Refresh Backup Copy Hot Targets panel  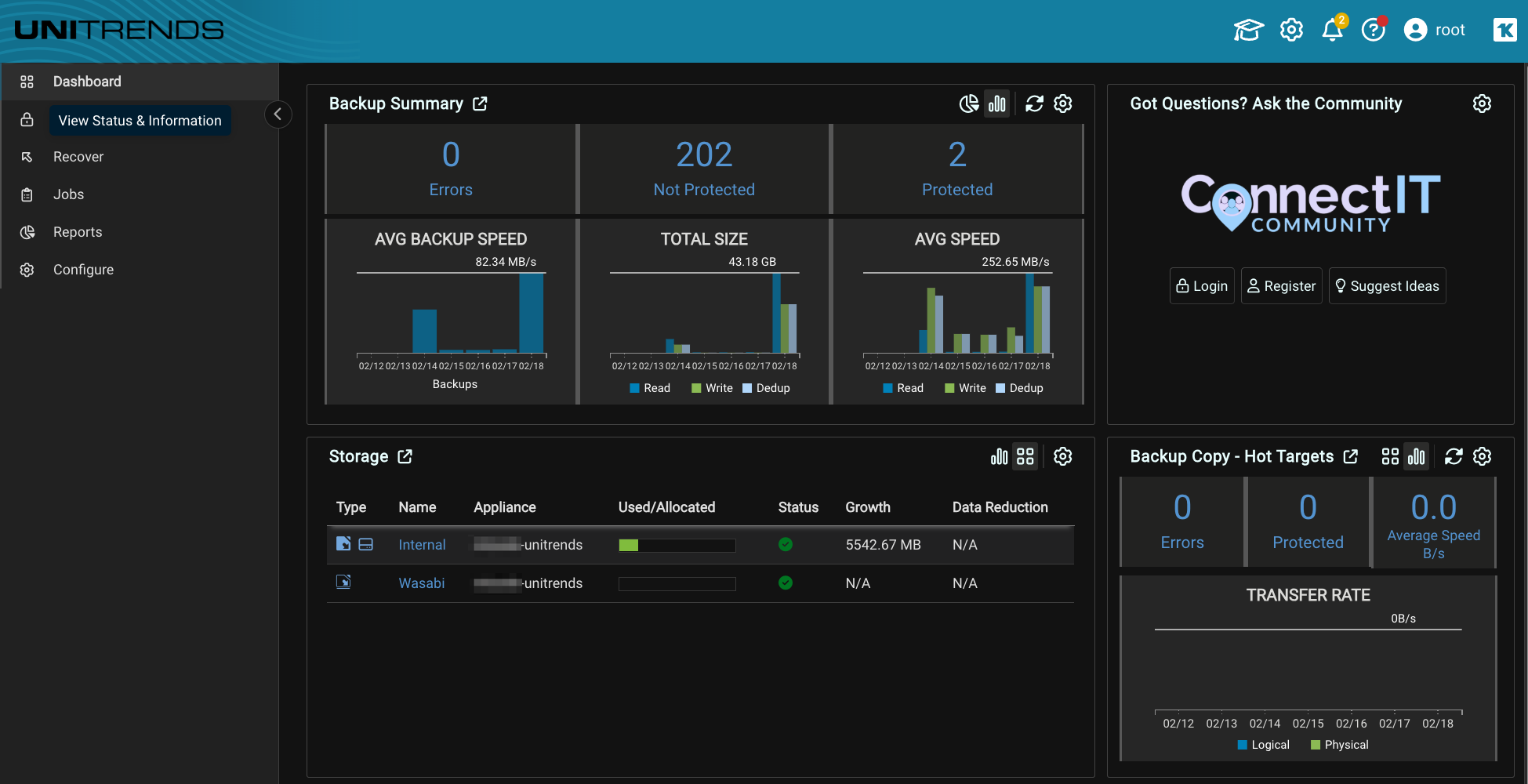click(x=1454, y=456)
